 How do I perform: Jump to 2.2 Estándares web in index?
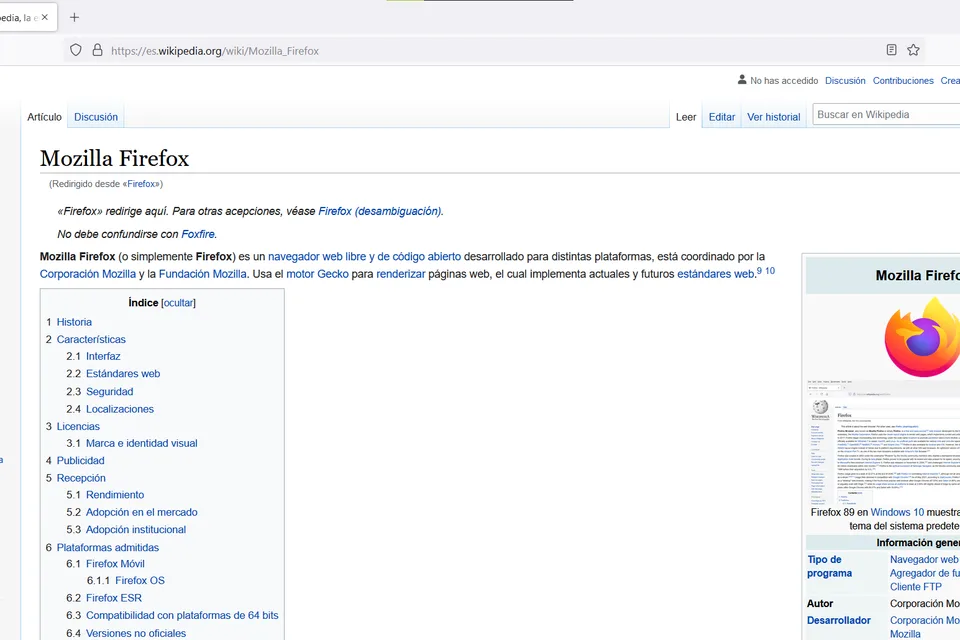pos(122,374)
